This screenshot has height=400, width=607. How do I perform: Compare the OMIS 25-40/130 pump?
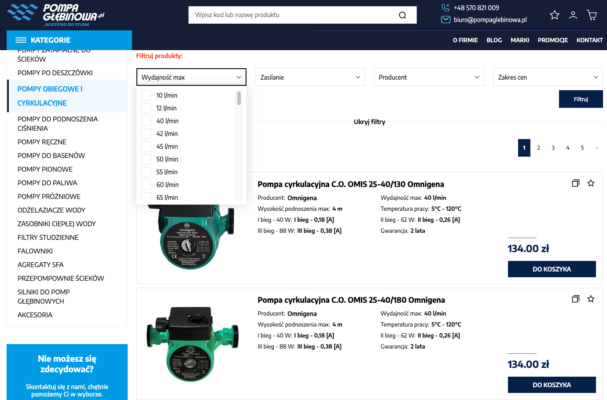pos(575,183)
